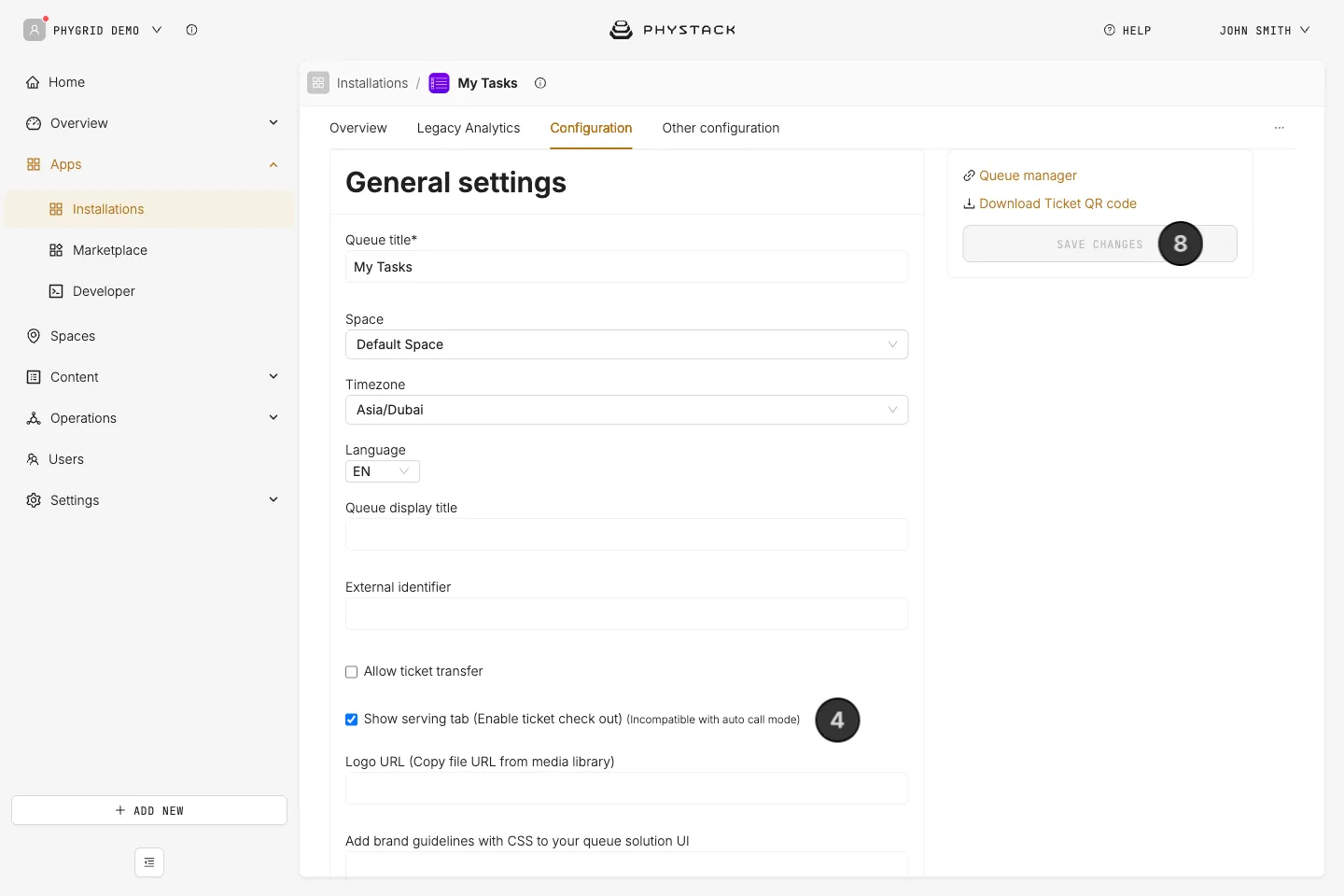Click the Phystack logo in the header
The width and height of the screenshot is (1344, 896).
point(673,30)
